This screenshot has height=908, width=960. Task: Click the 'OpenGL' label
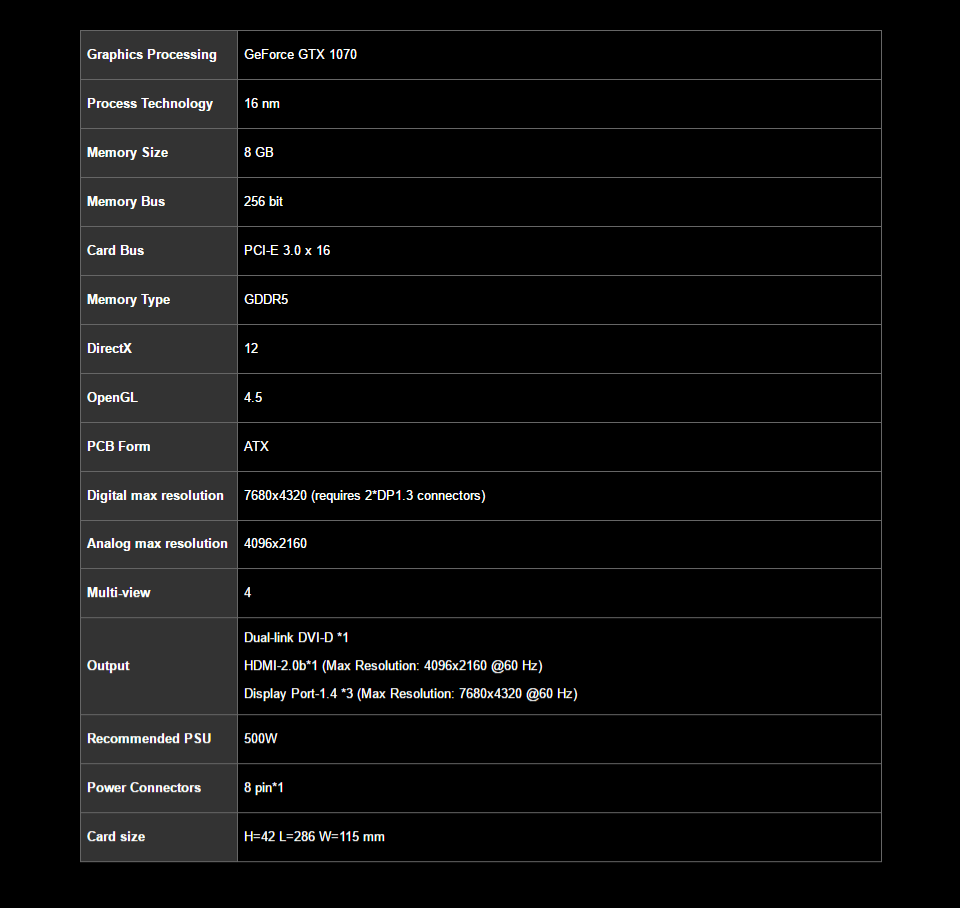coord(112,398)
